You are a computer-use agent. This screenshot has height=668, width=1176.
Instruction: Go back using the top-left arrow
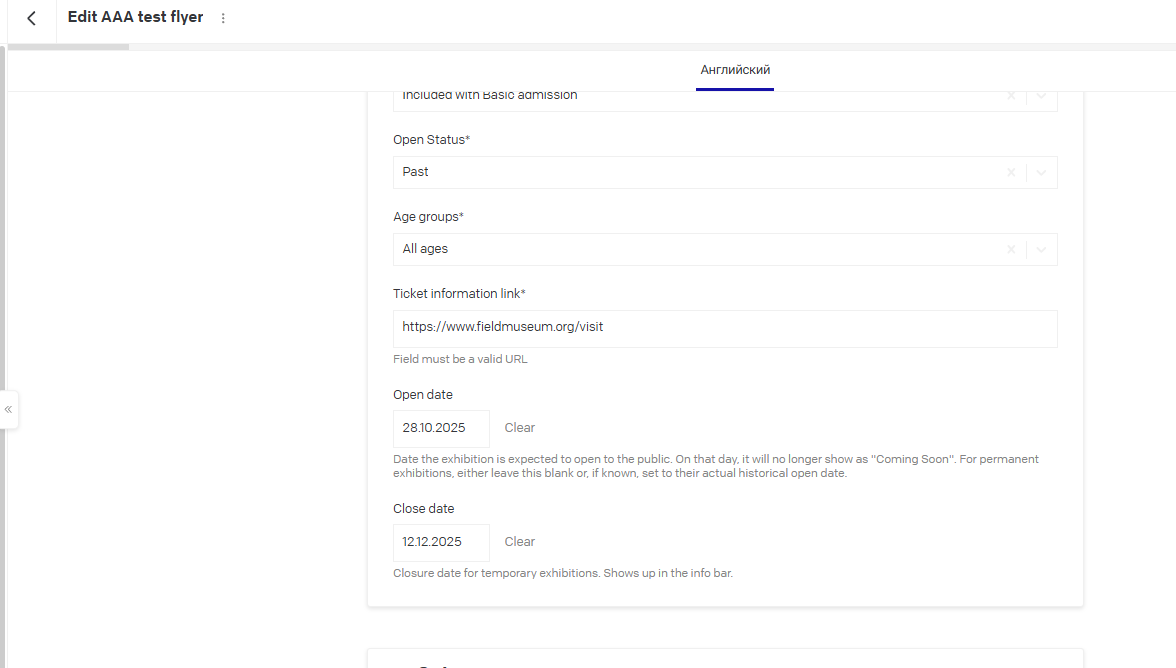click(32, 18)
